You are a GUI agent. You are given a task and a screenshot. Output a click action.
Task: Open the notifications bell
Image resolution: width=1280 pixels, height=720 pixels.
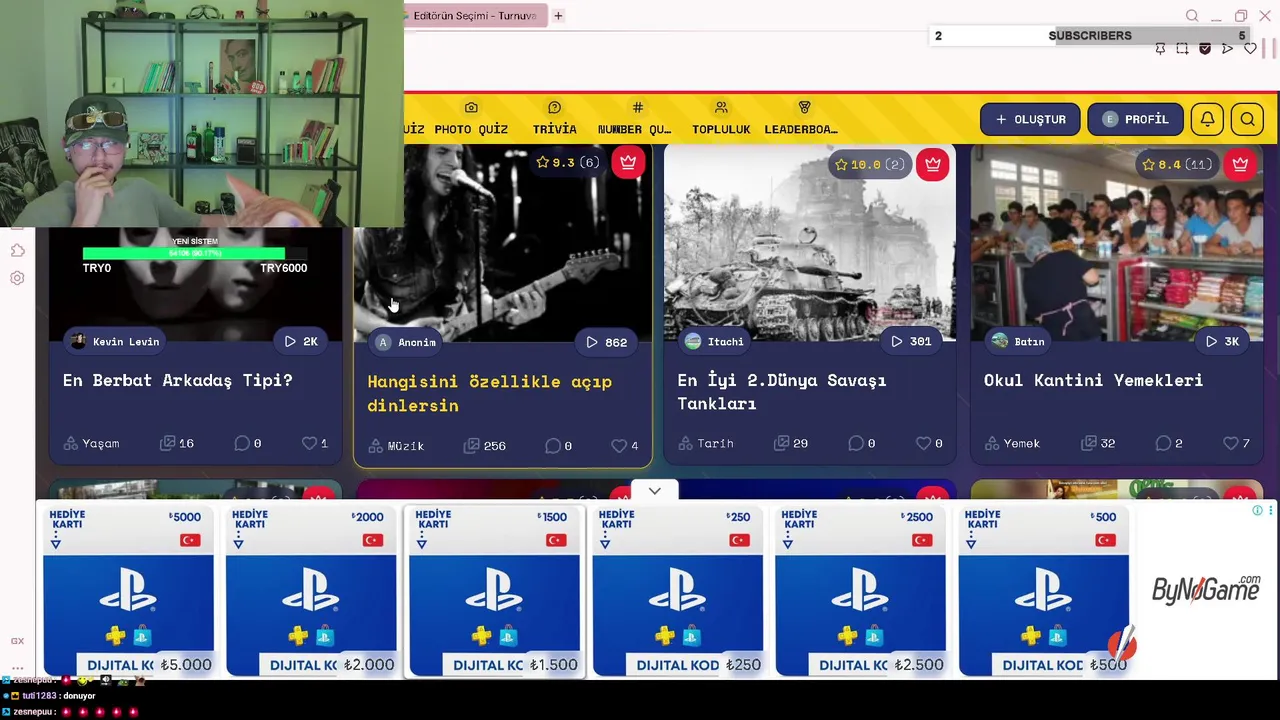pyautogui.click(x=1207, y=119)
